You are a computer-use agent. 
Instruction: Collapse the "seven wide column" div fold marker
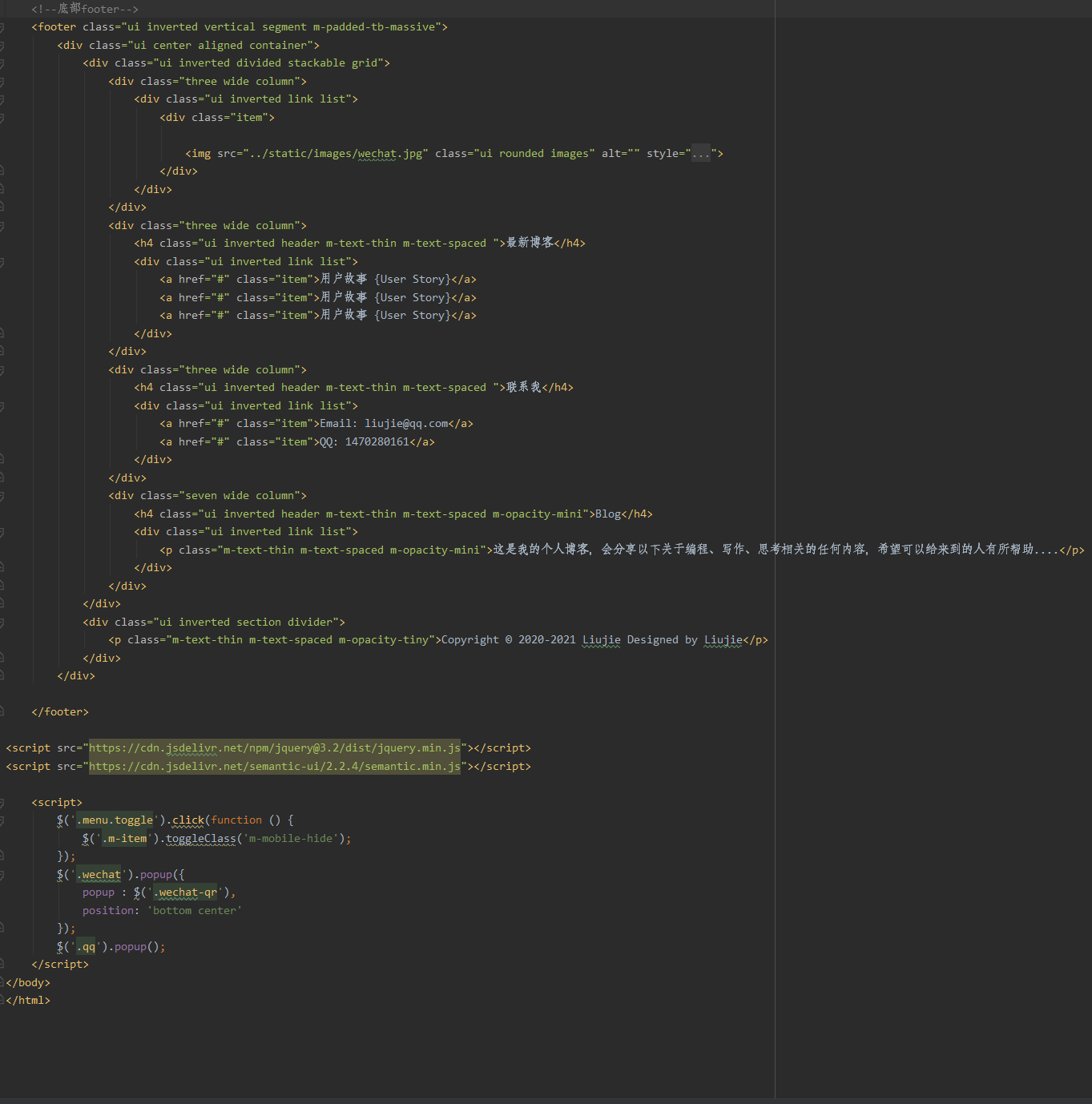tap(2, 496)
